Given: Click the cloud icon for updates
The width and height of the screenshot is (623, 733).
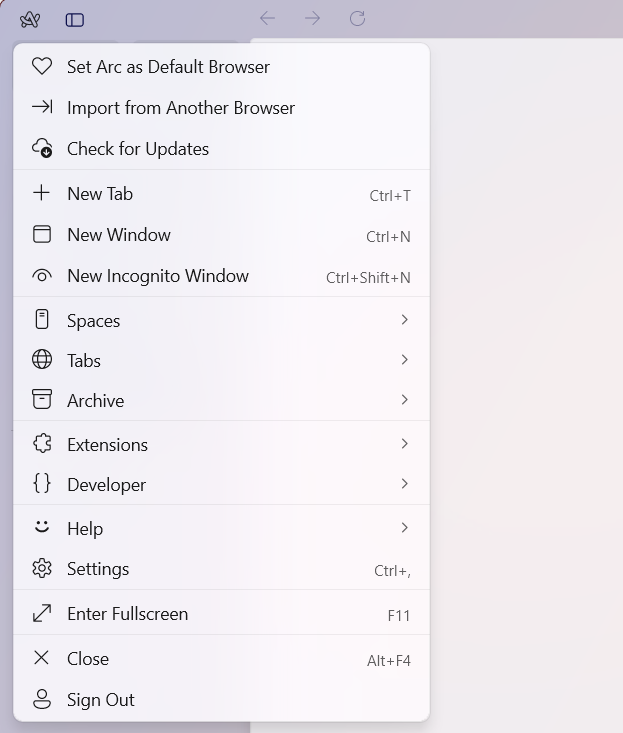Looking at the screenshot, I should pyautogui.click(x=41, y=148).
